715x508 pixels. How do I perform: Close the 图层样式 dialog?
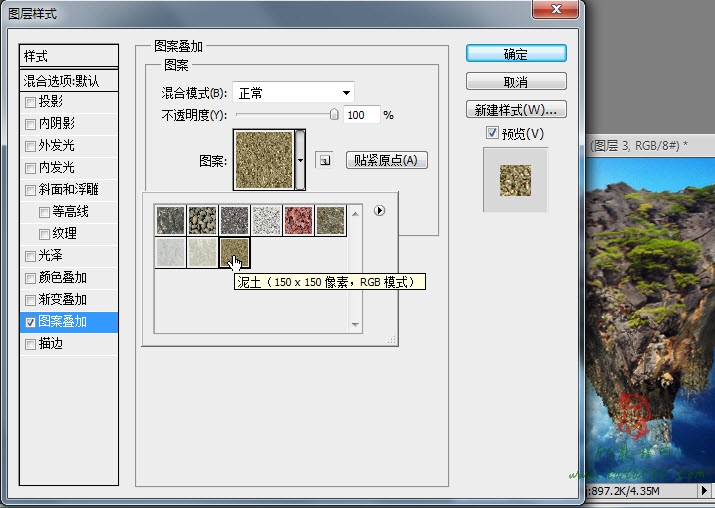[x=556, y=8]
